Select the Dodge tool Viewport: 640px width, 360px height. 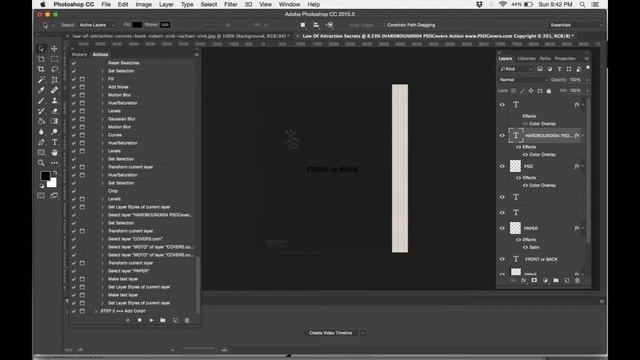coord(54,132)
